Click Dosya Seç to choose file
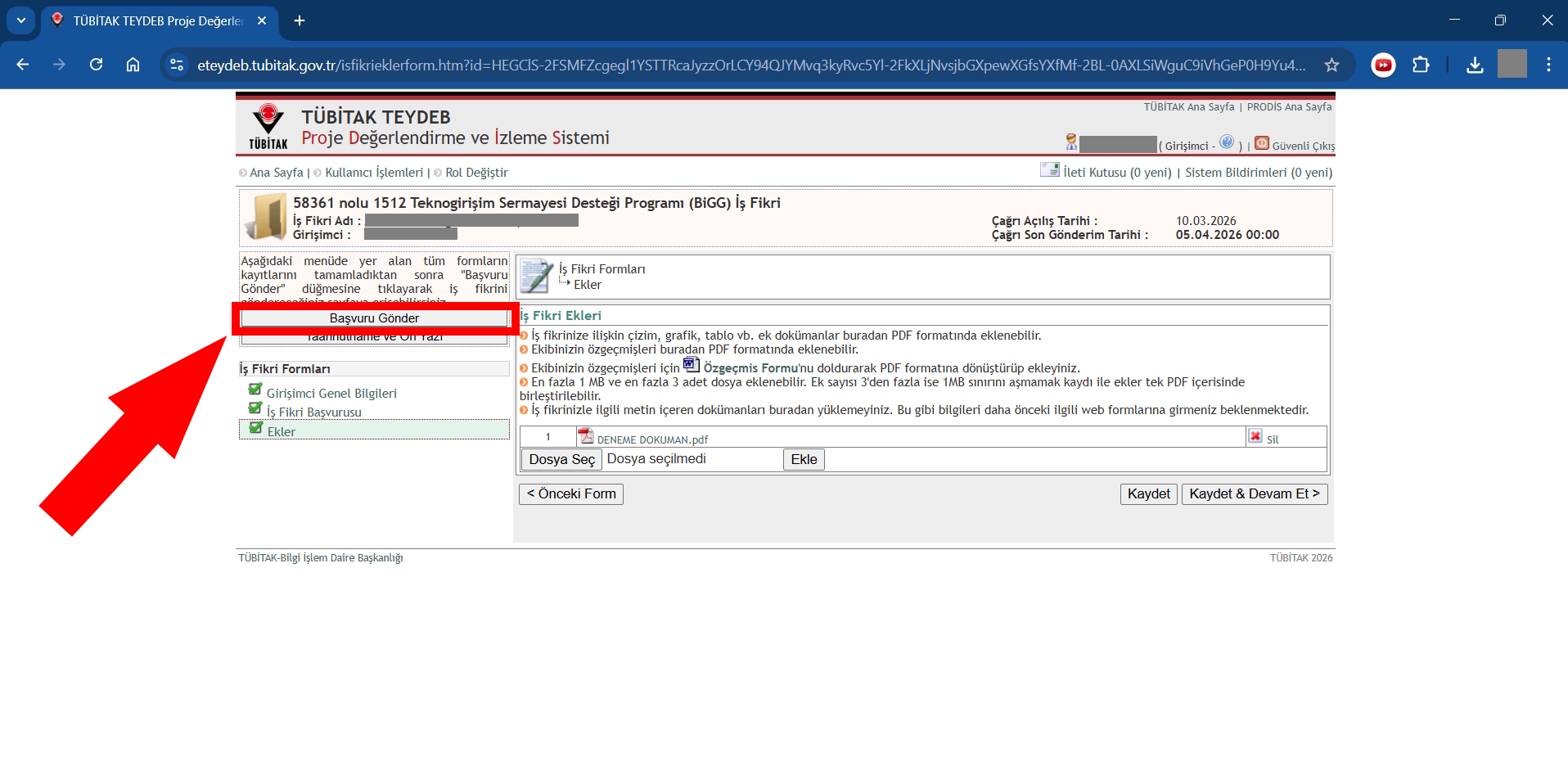Screen dimensions: 1568x784 pos(561,460)
